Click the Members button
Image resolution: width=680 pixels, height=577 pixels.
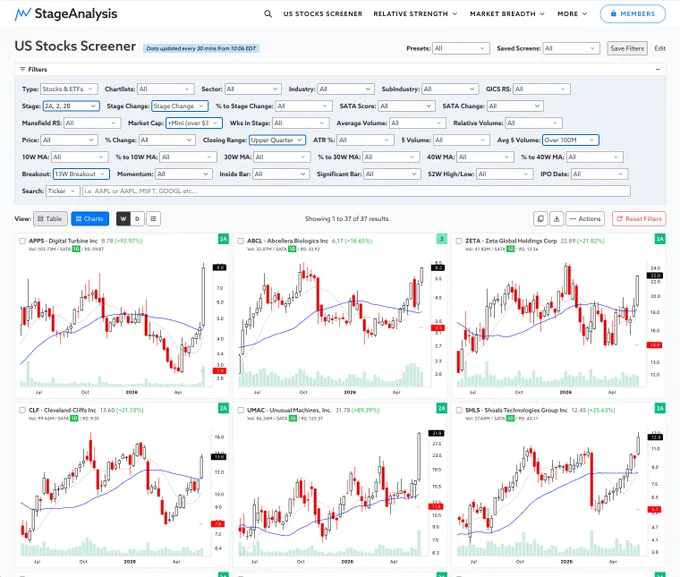point(633,14)
